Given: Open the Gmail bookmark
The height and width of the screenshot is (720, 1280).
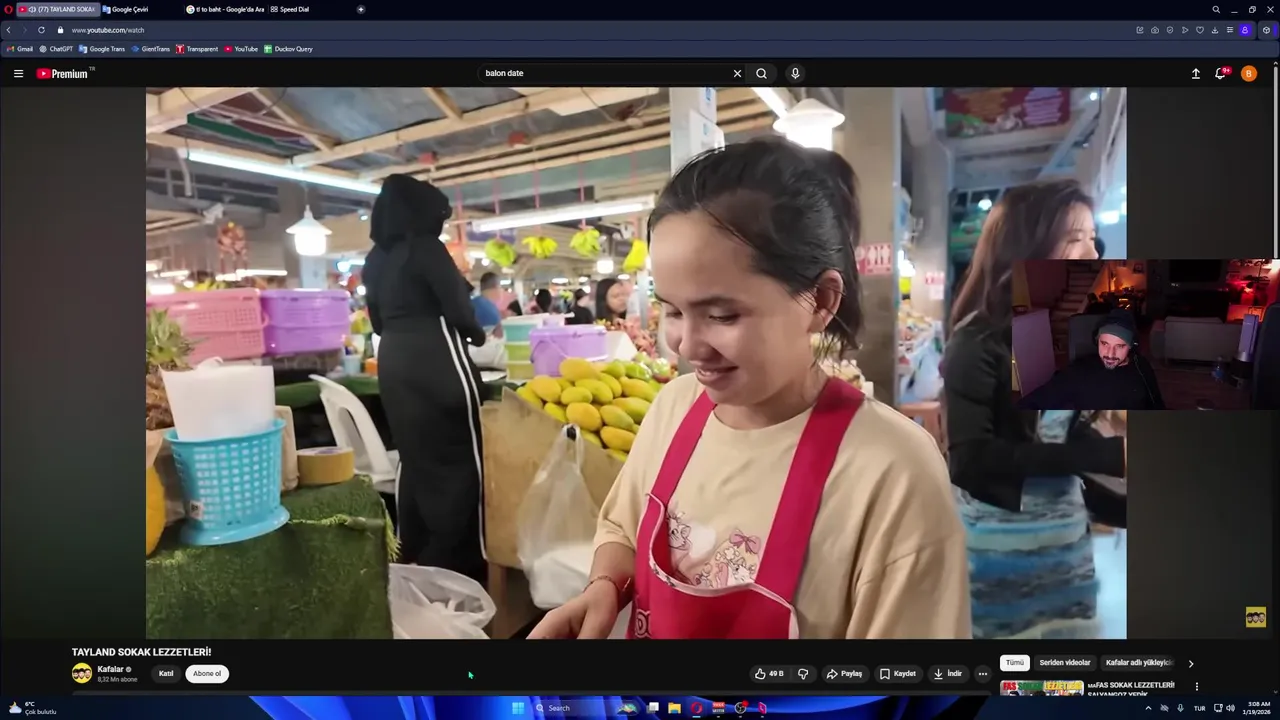Looking at the screenshot, I should [x=20, y=49].
